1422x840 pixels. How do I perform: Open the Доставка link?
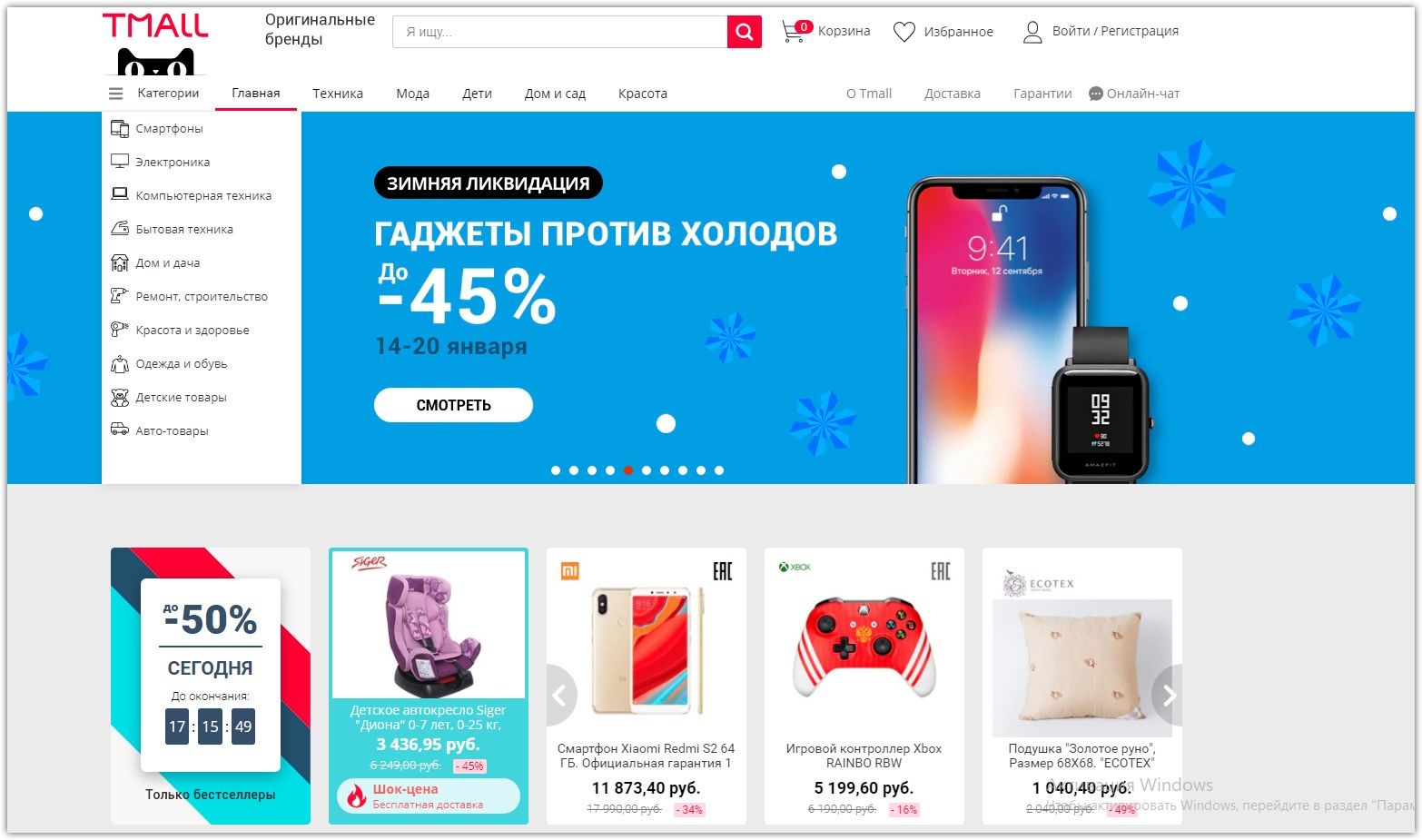(x=953, y=94)
